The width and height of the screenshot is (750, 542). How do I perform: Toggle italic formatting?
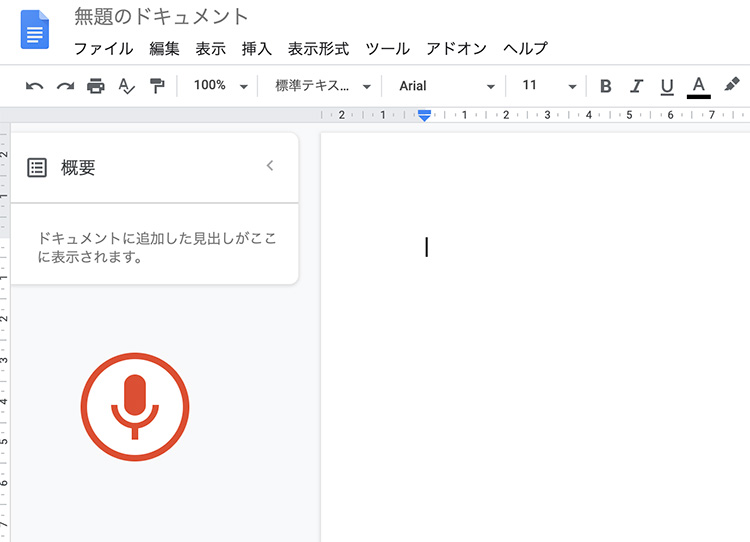(x=636, y=86)
